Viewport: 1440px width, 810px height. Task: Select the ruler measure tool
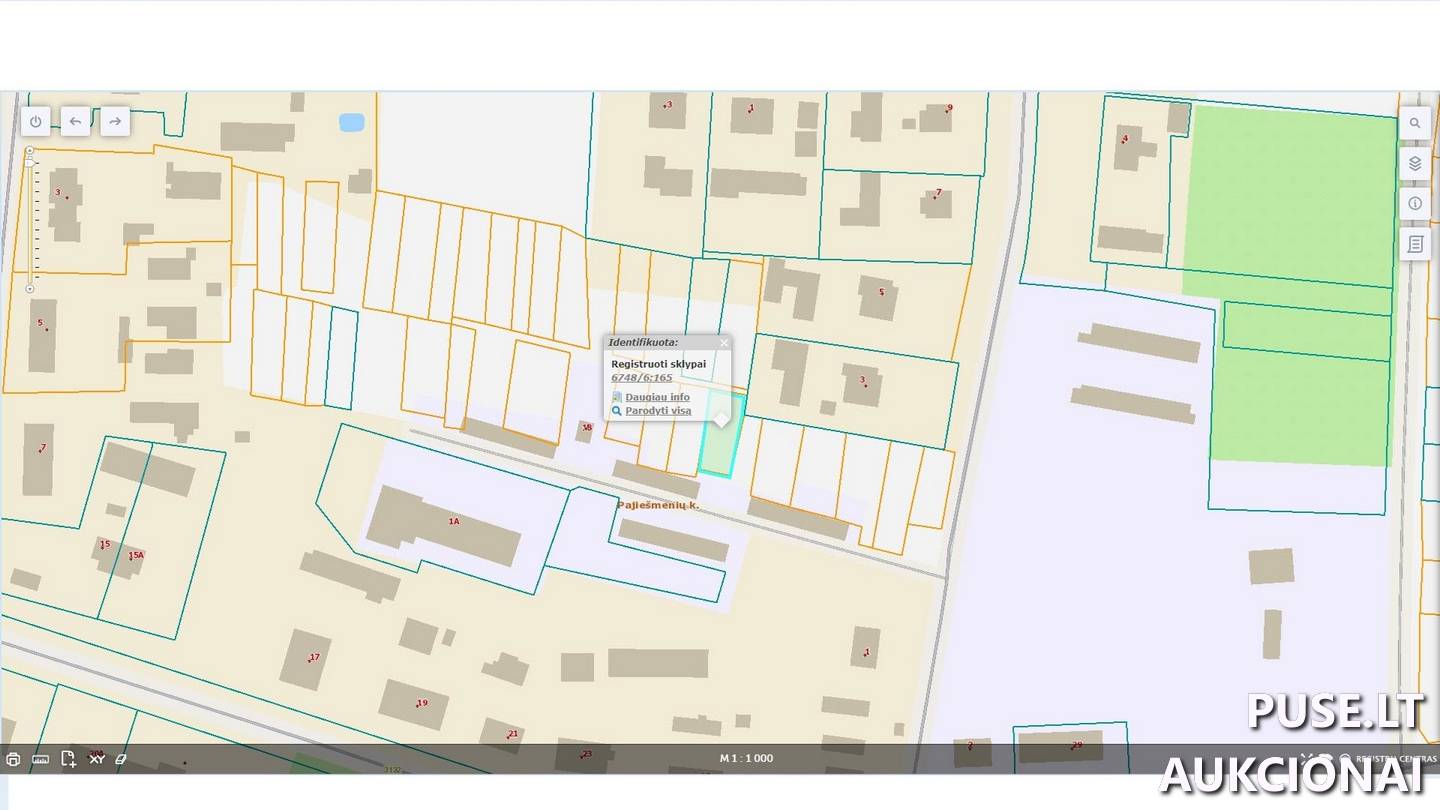pyautogui.click(x=41, y=759)
